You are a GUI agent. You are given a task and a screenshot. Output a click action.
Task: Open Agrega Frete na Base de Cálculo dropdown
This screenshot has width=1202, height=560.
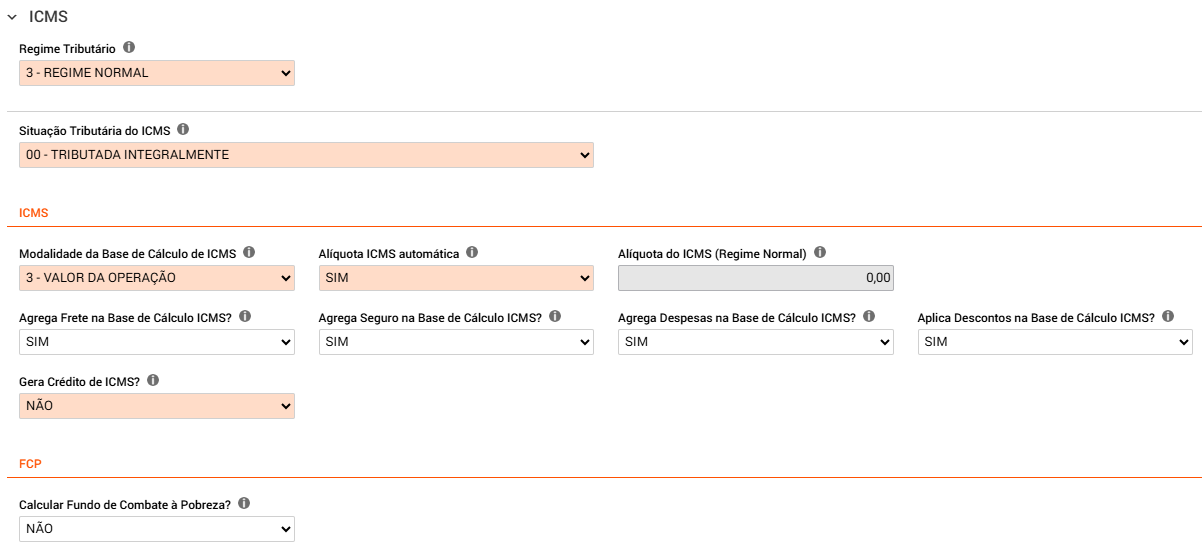click(x=157, y=342)
